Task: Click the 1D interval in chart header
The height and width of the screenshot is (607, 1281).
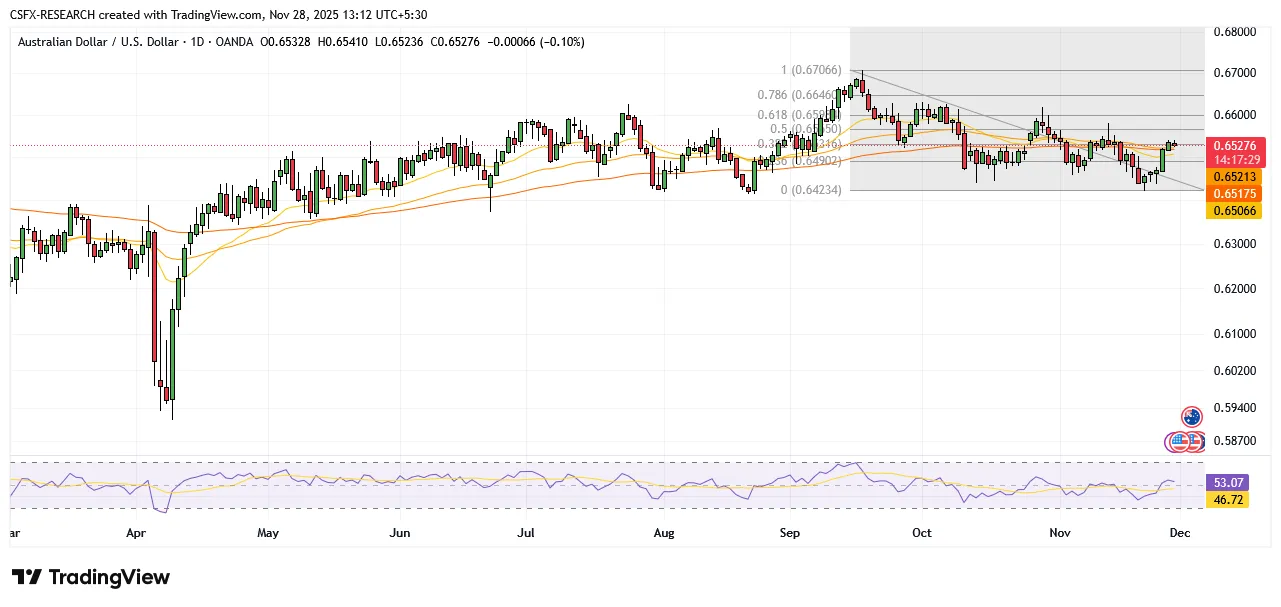Action: pos(206,42)
